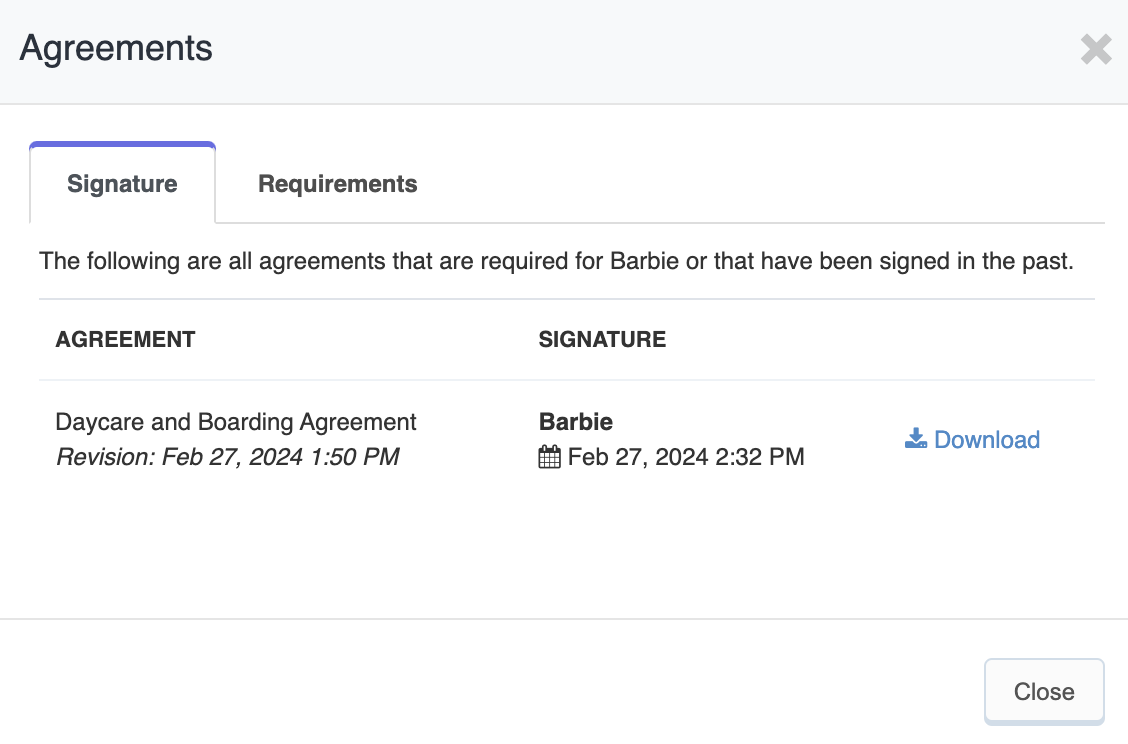Screen dimensions: 1128x744
Task: Click the empty header area right of Agreements
Action: pos(647,50)
